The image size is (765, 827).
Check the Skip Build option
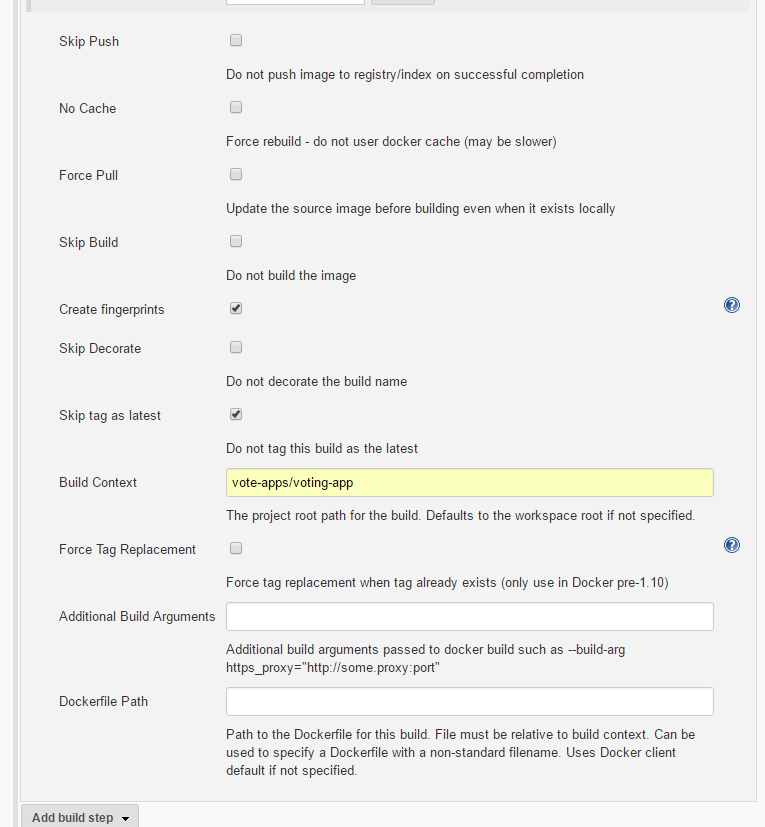[236, 241]
